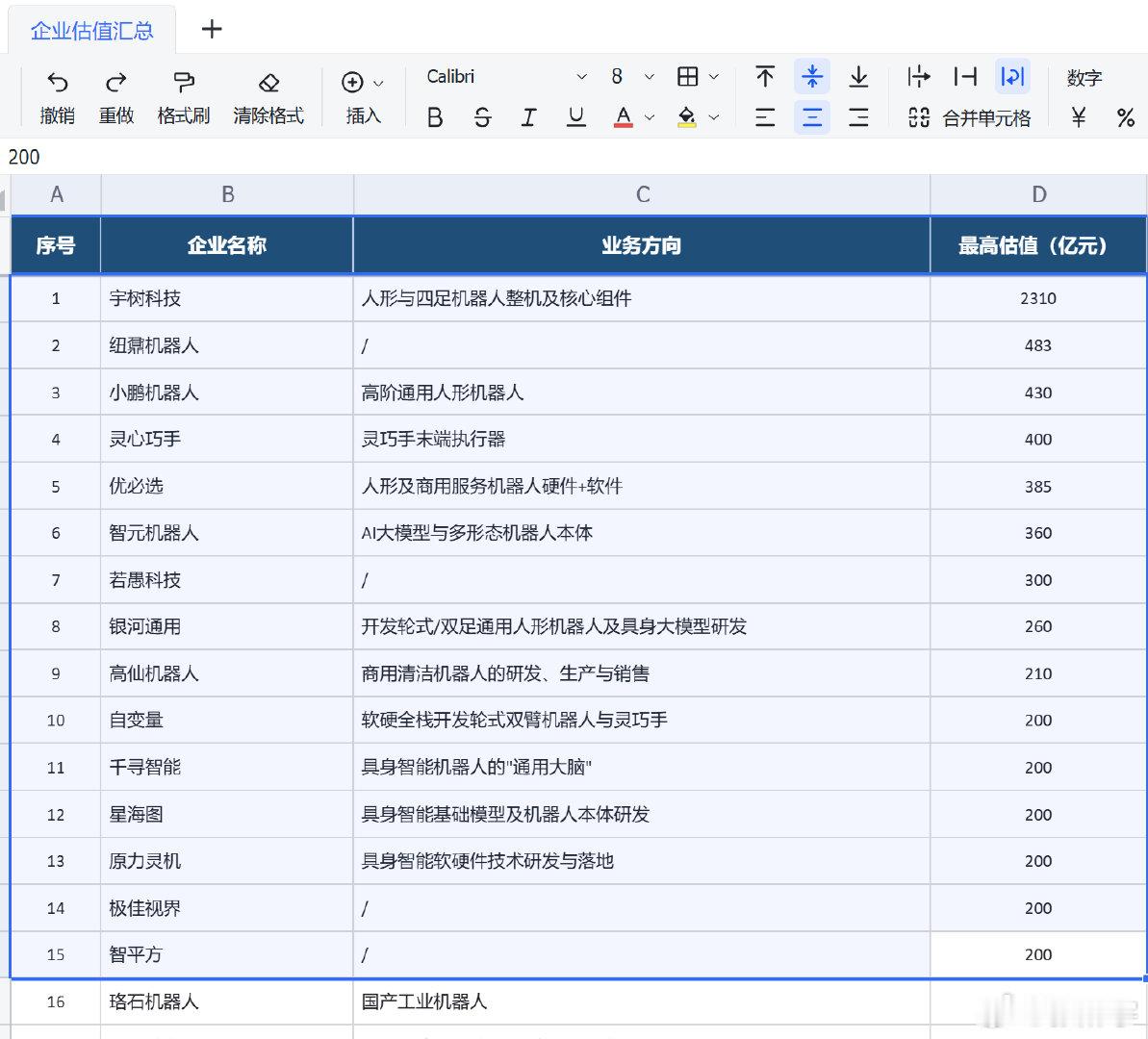This screenshot has width=1148, height=1039.
Task: Toggle horizontal center alignment
Action: [x=812, y=117]
